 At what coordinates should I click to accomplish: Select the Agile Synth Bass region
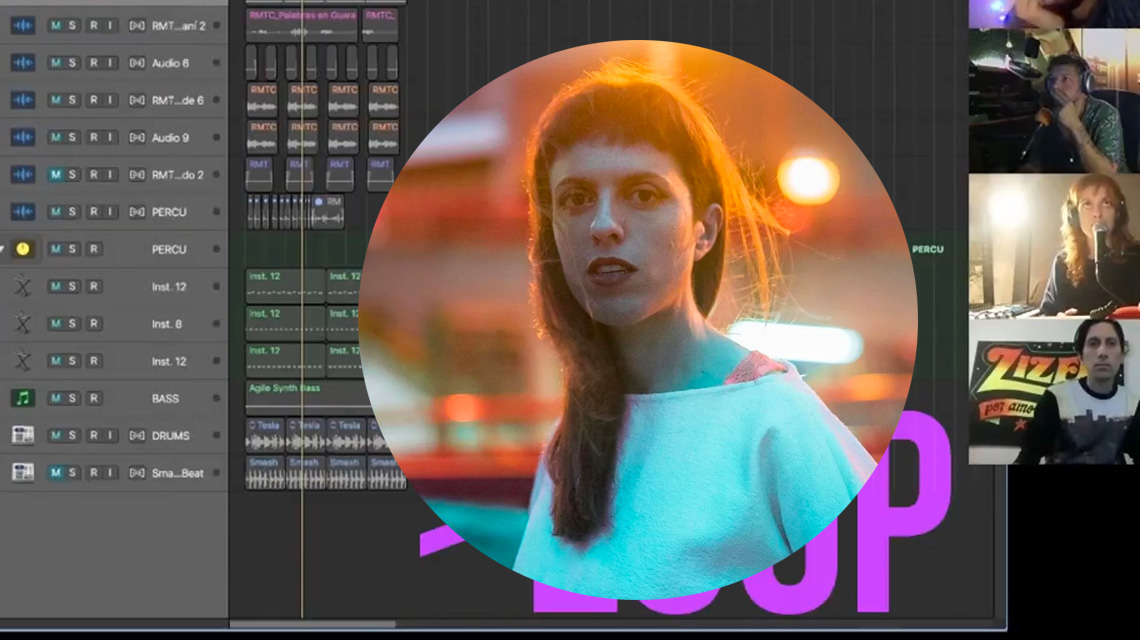pos(308,397)
